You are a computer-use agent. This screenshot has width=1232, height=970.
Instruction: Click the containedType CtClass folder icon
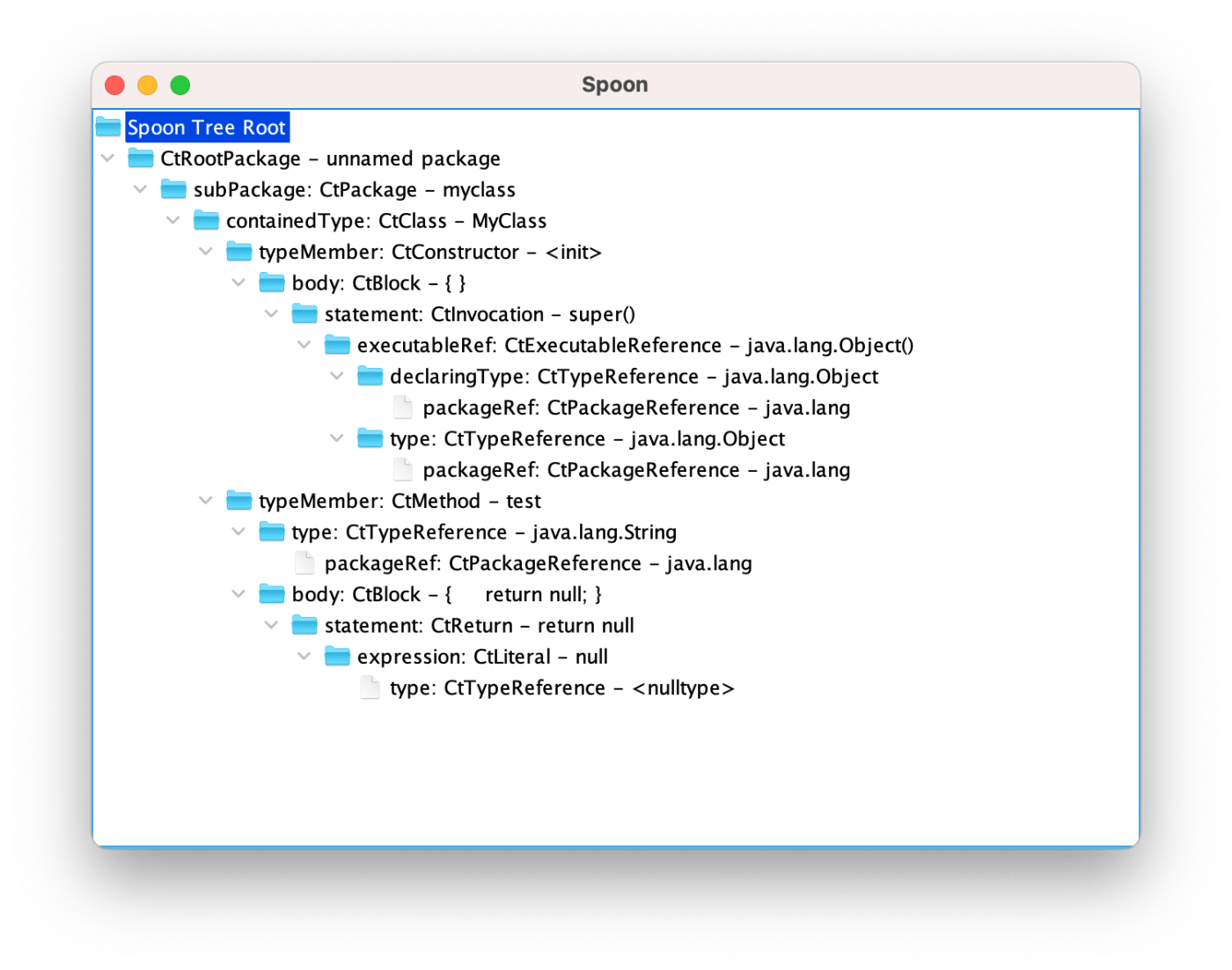[206, 221]
